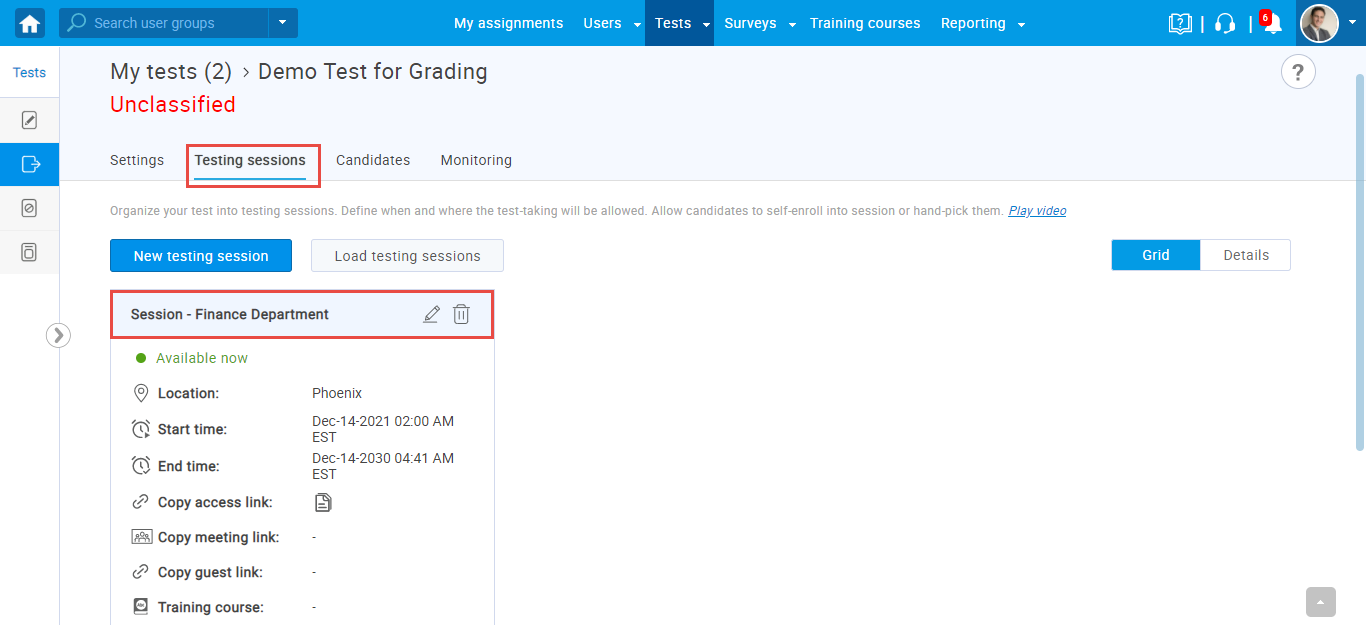Open the Monitoring tab

pos(476,160)
